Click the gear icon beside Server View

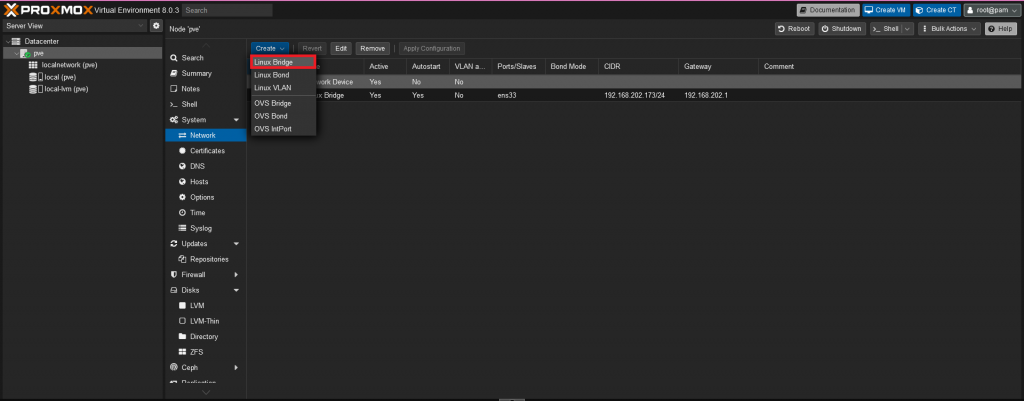(156, 25)
